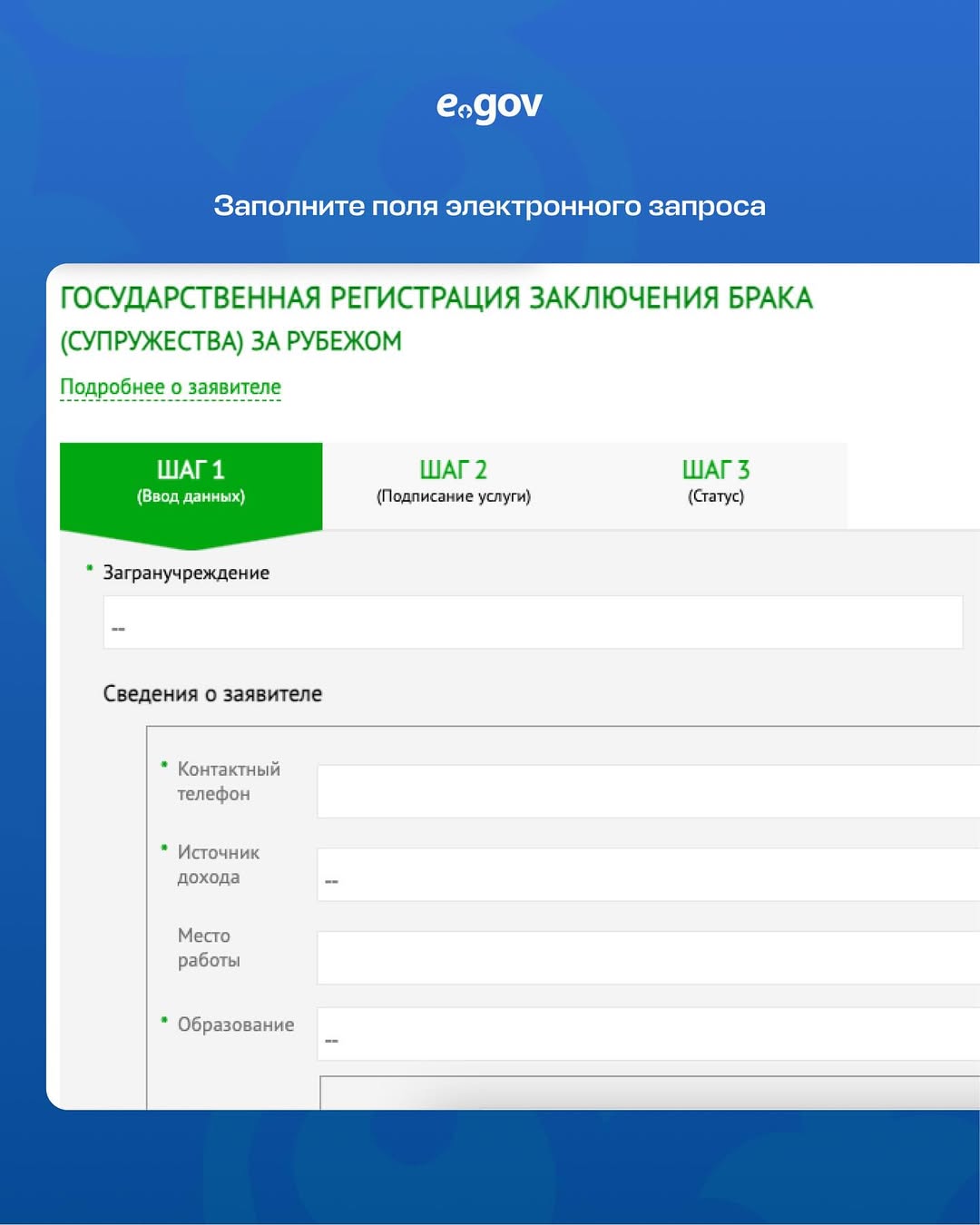This screenshot has width=980, height=1225.
Task: Click the 'Контактный телефон' label
Action: point(228,781)
